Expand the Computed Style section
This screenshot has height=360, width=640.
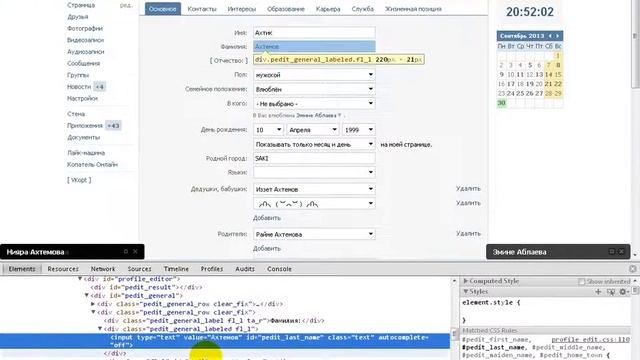(x=465, y=281)
